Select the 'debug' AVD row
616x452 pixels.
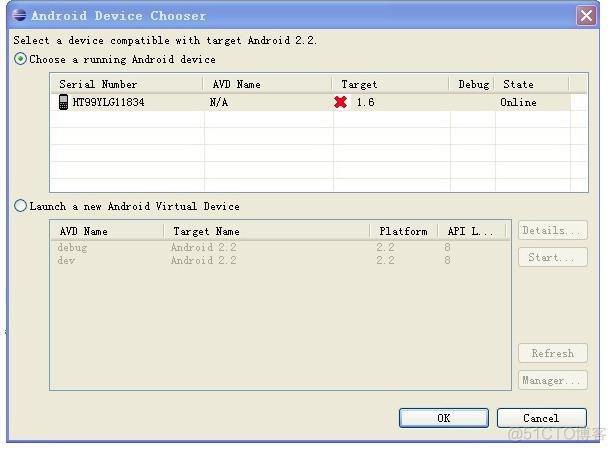click(x=280, y=247)
